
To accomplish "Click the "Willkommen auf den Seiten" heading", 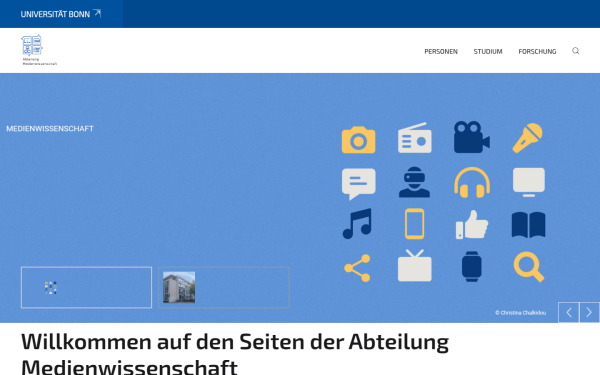I will [x=235, y=354].
